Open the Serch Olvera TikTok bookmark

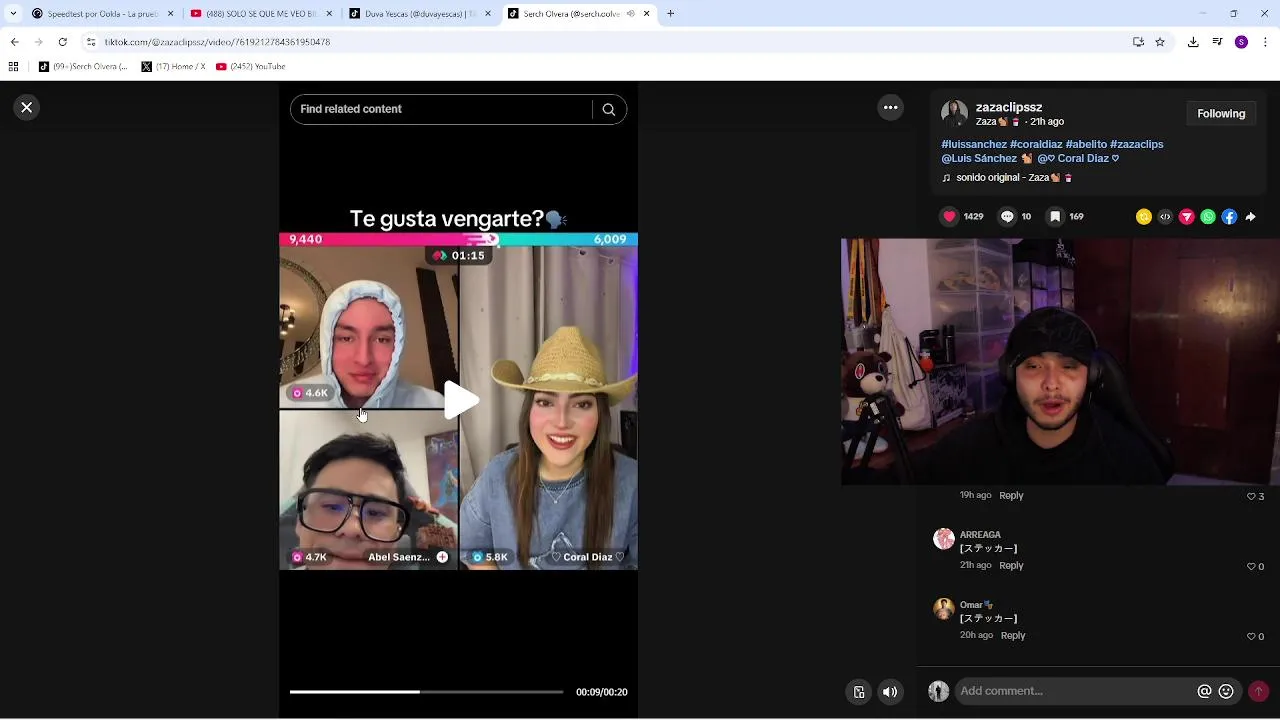[x=83, y=67]
